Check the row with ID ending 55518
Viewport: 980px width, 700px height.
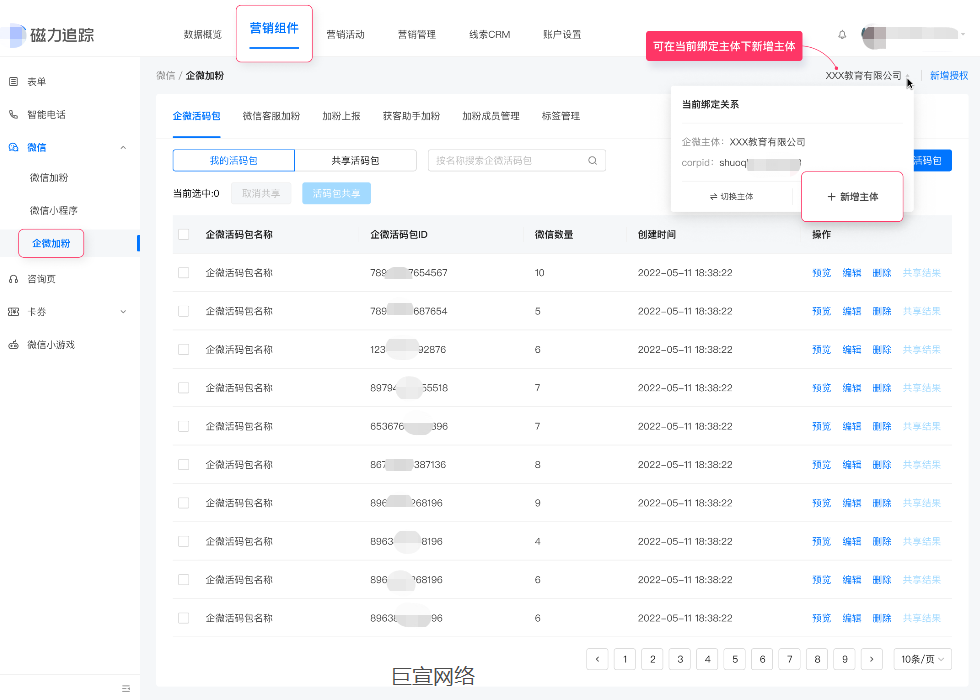(x=183, y=388)
